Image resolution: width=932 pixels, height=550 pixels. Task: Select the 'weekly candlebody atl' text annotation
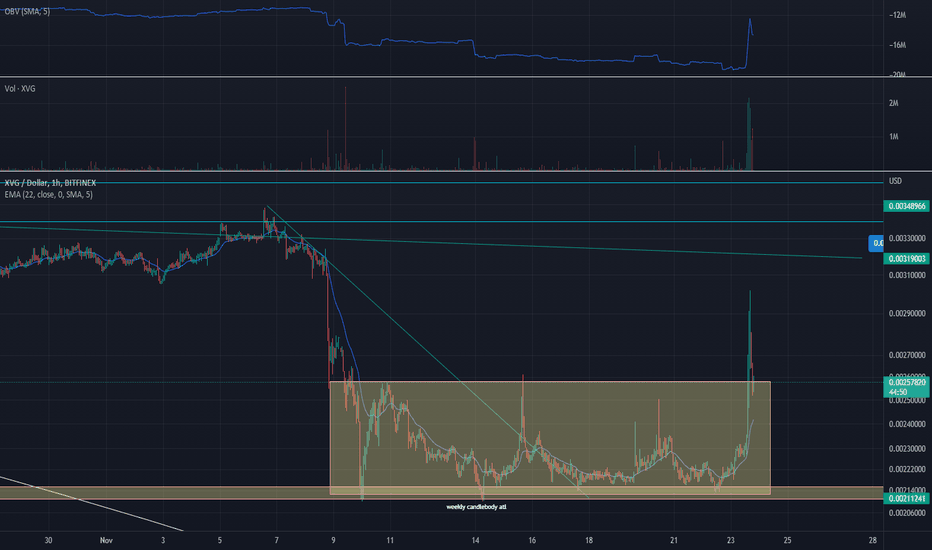click(x=476, y=507)
